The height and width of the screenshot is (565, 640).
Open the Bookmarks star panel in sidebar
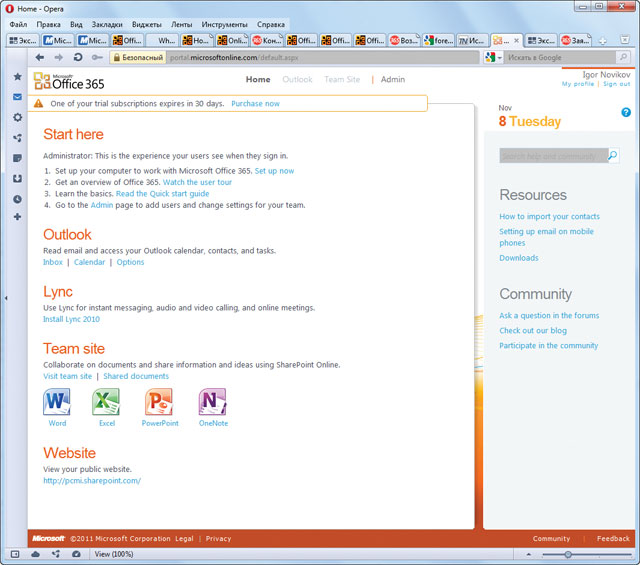17,76
